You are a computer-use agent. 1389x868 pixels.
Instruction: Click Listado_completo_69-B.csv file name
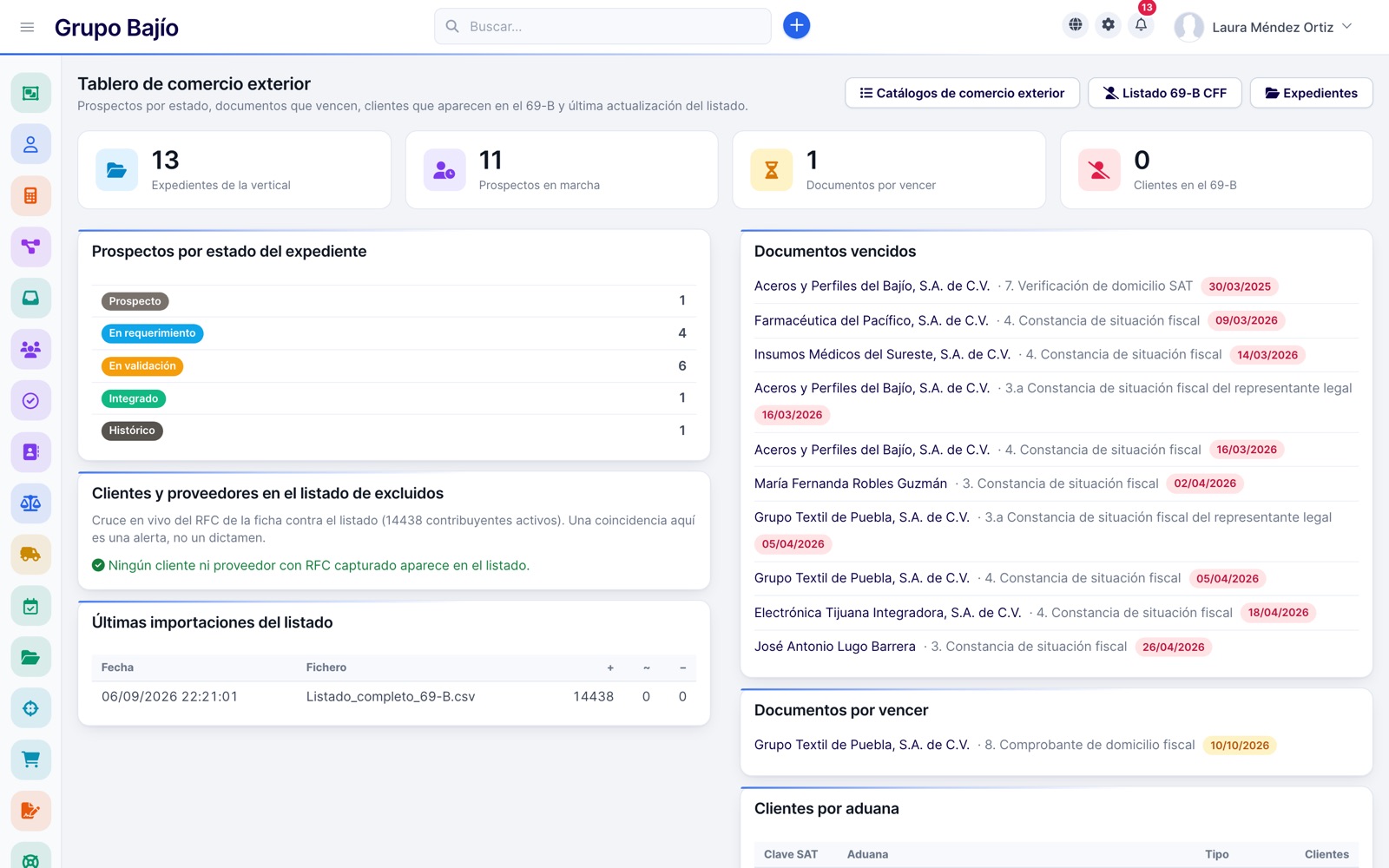(x=391, y=696)
